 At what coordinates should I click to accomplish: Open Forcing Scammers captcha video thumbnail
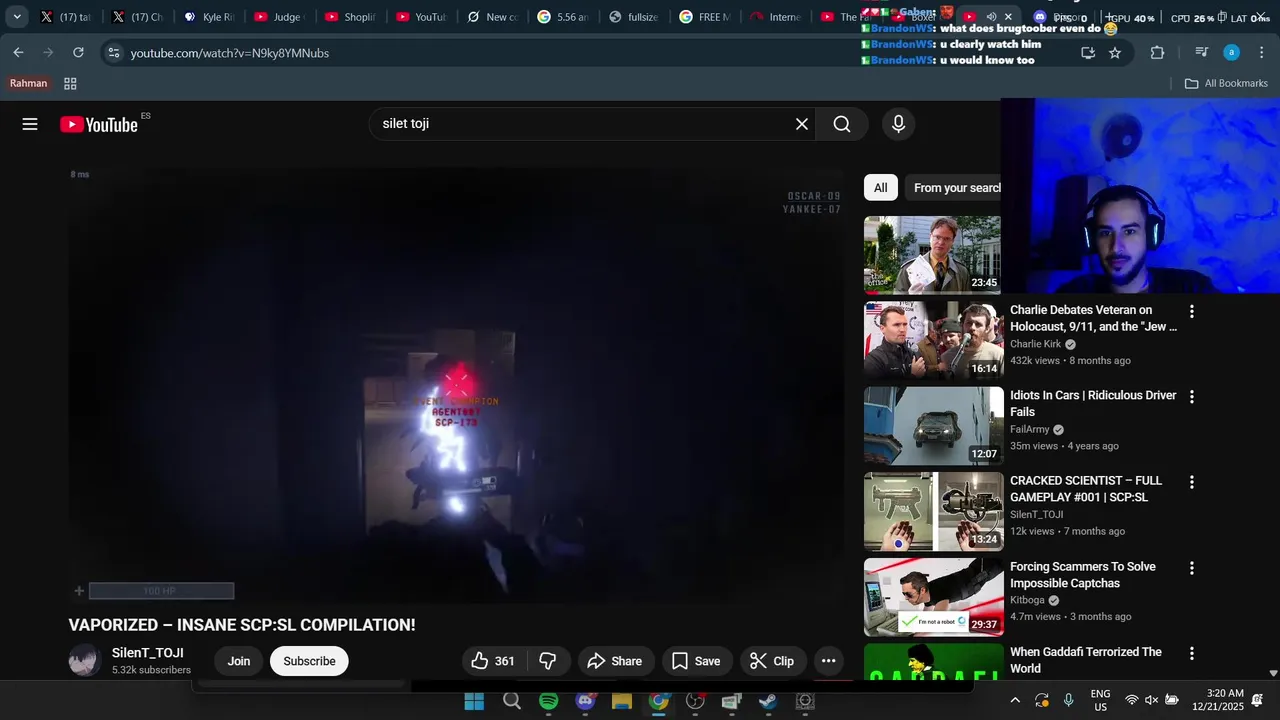pyautogui.click(x=933, y=597)
